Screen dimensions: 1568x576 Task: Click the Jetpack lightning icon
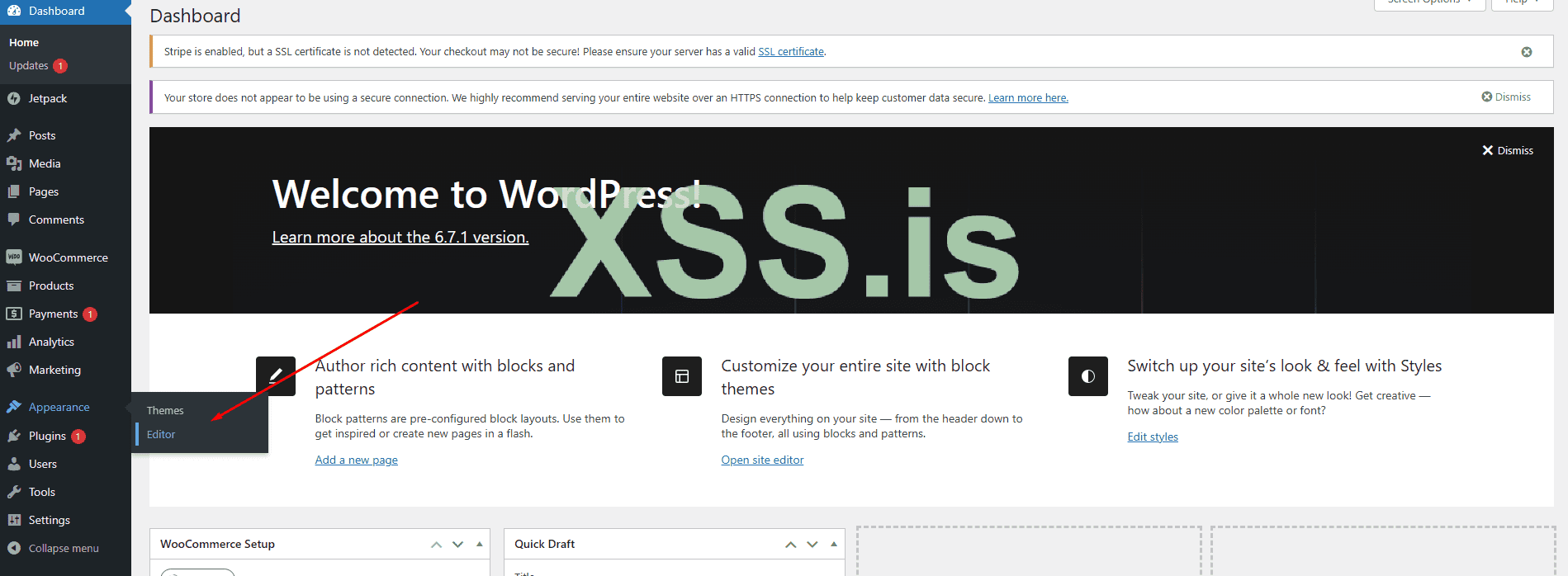pyautogui.click(x=14, y=98)
